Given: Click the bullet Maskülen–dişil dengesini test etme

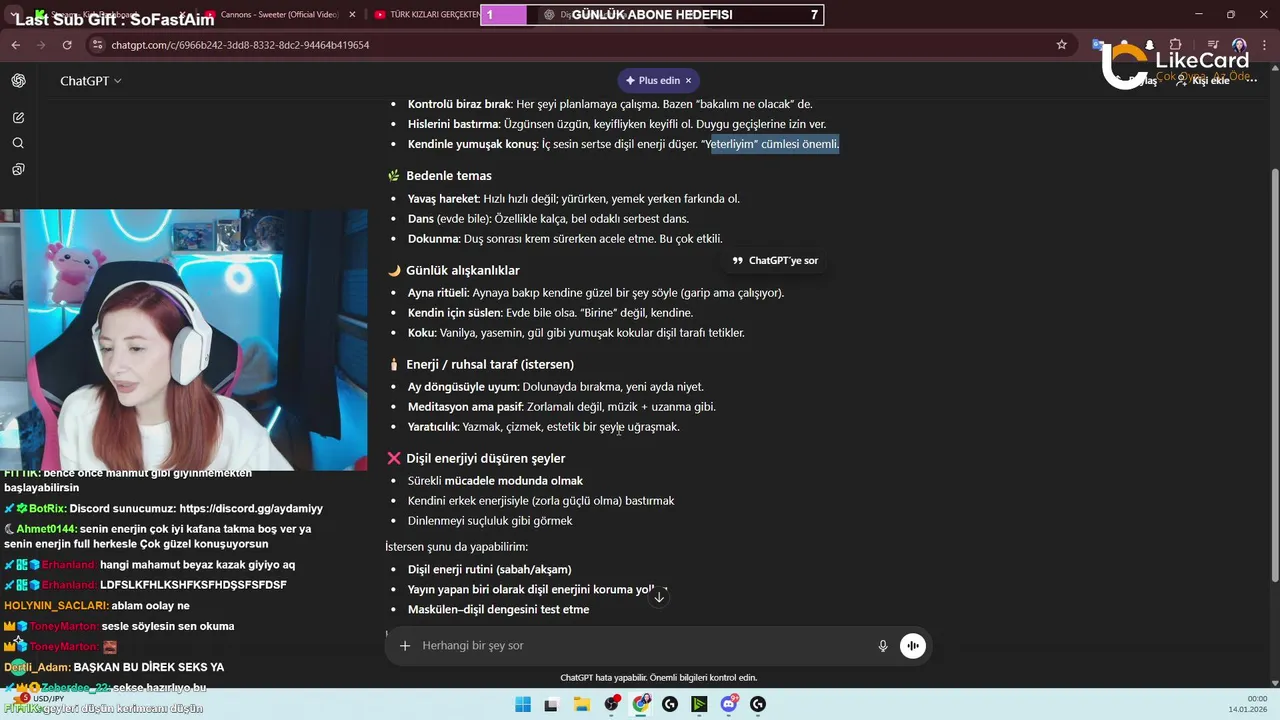Looking at the screenshot, I should coord(498,610).
